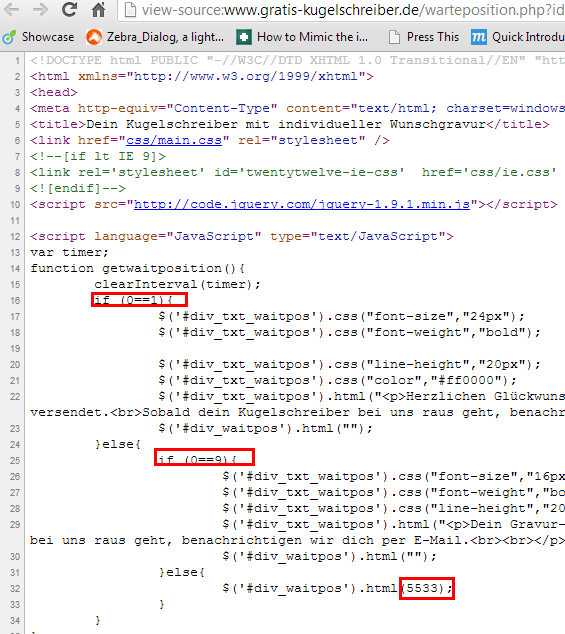Click the 'Herzlichen Glückwuns' html line
The height and width of the screenshot is (634, 565).
coord(362,396)
